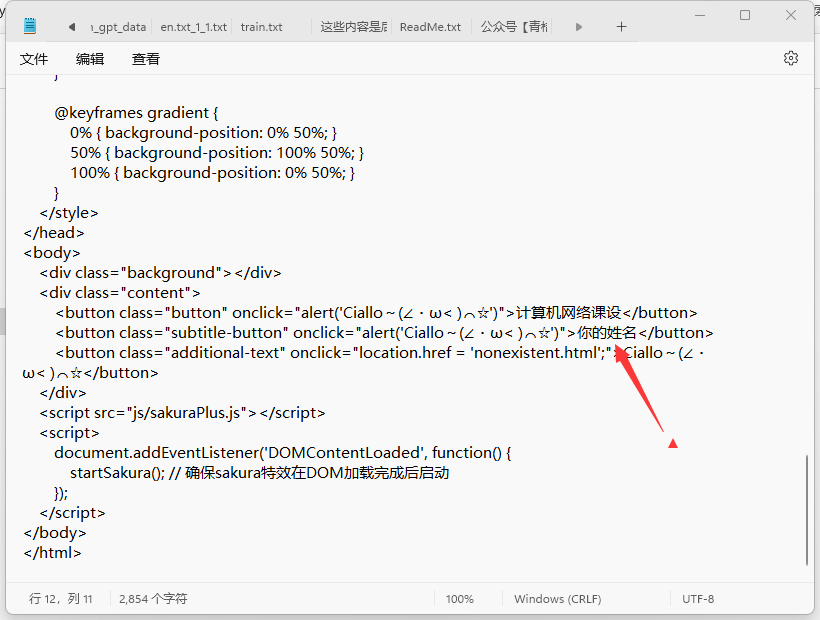Click the 2,854 个字符 character count

pos(153,599)
